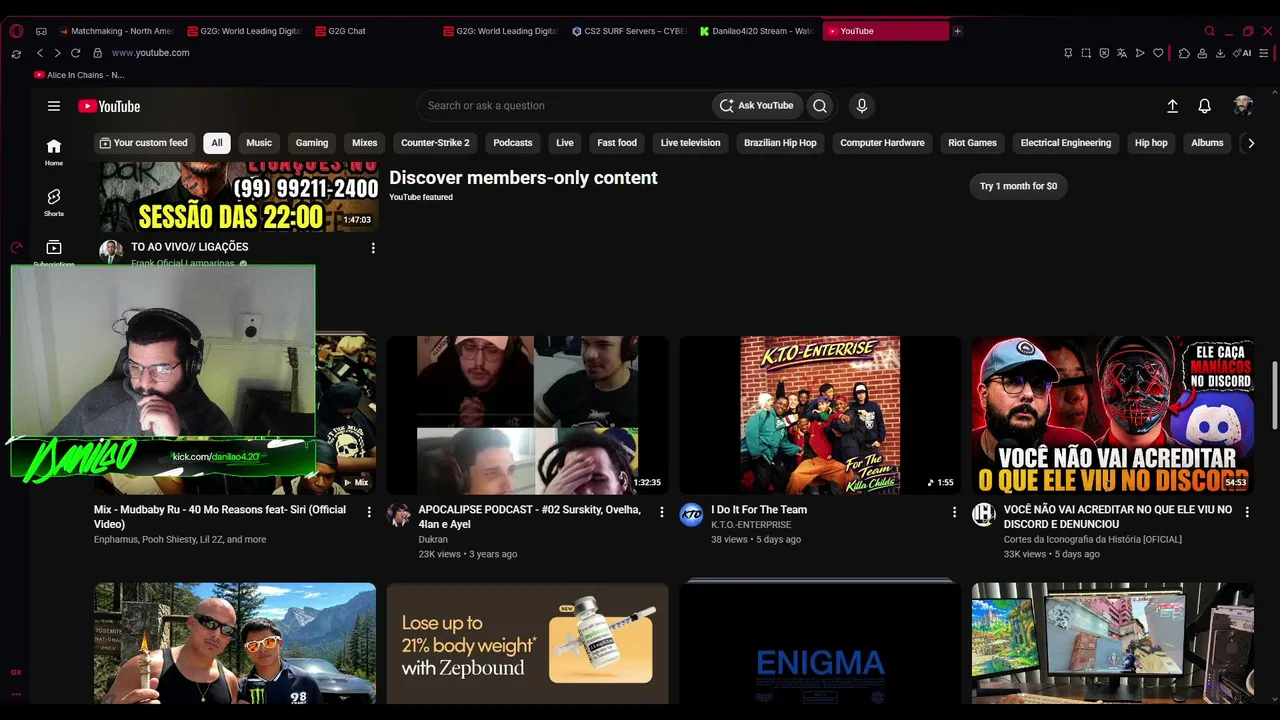
Task: Open options for APOCALIPSE PODCAST video
Action: click(x=661, y=512)
